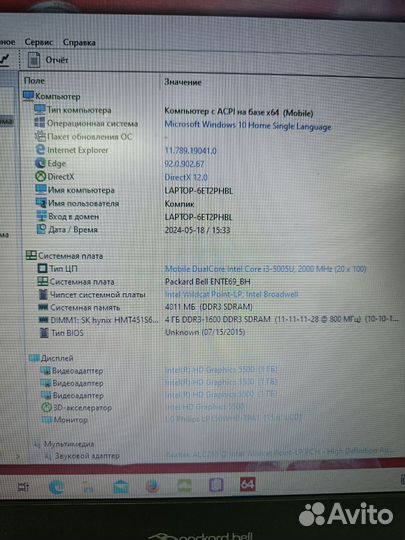Click the Значение column header

tap(183, 82)
